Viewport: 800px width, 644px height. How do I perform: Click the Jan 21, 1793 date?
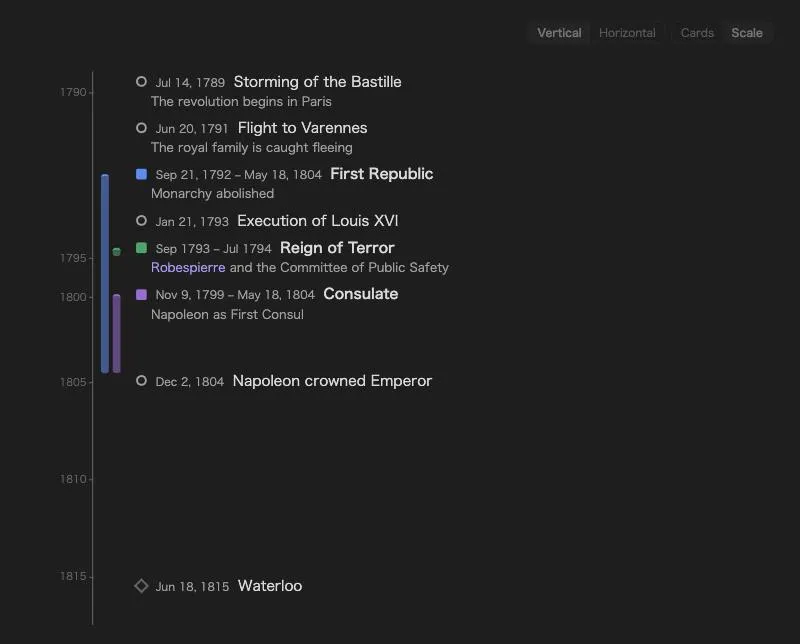click(x=192, y=221)
